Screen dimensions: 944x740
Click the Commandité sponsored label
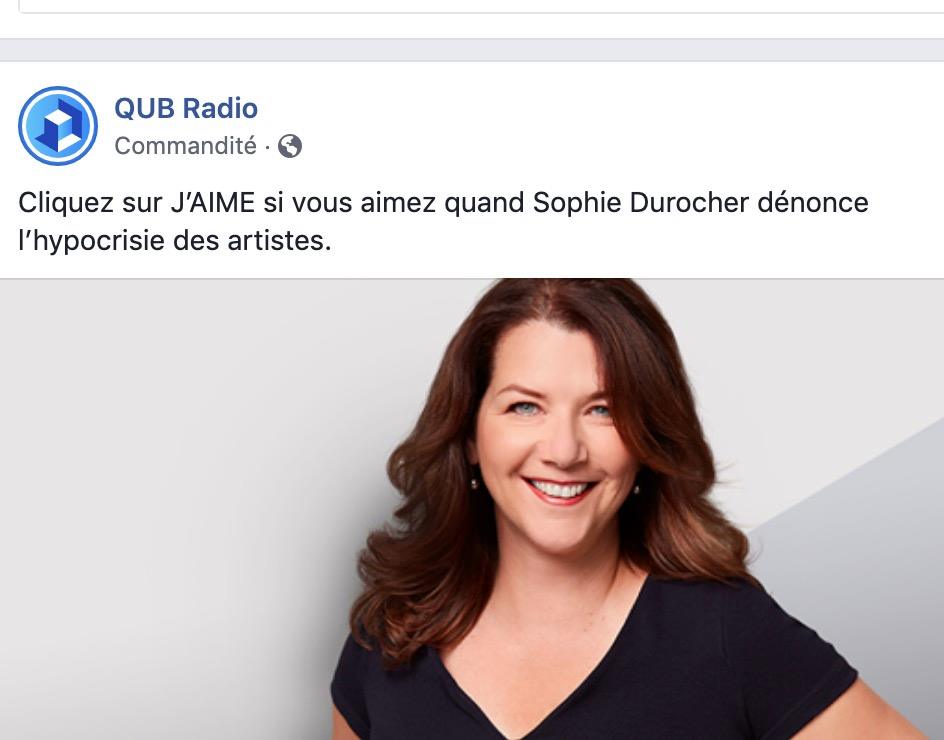click(x=185, y=146)
